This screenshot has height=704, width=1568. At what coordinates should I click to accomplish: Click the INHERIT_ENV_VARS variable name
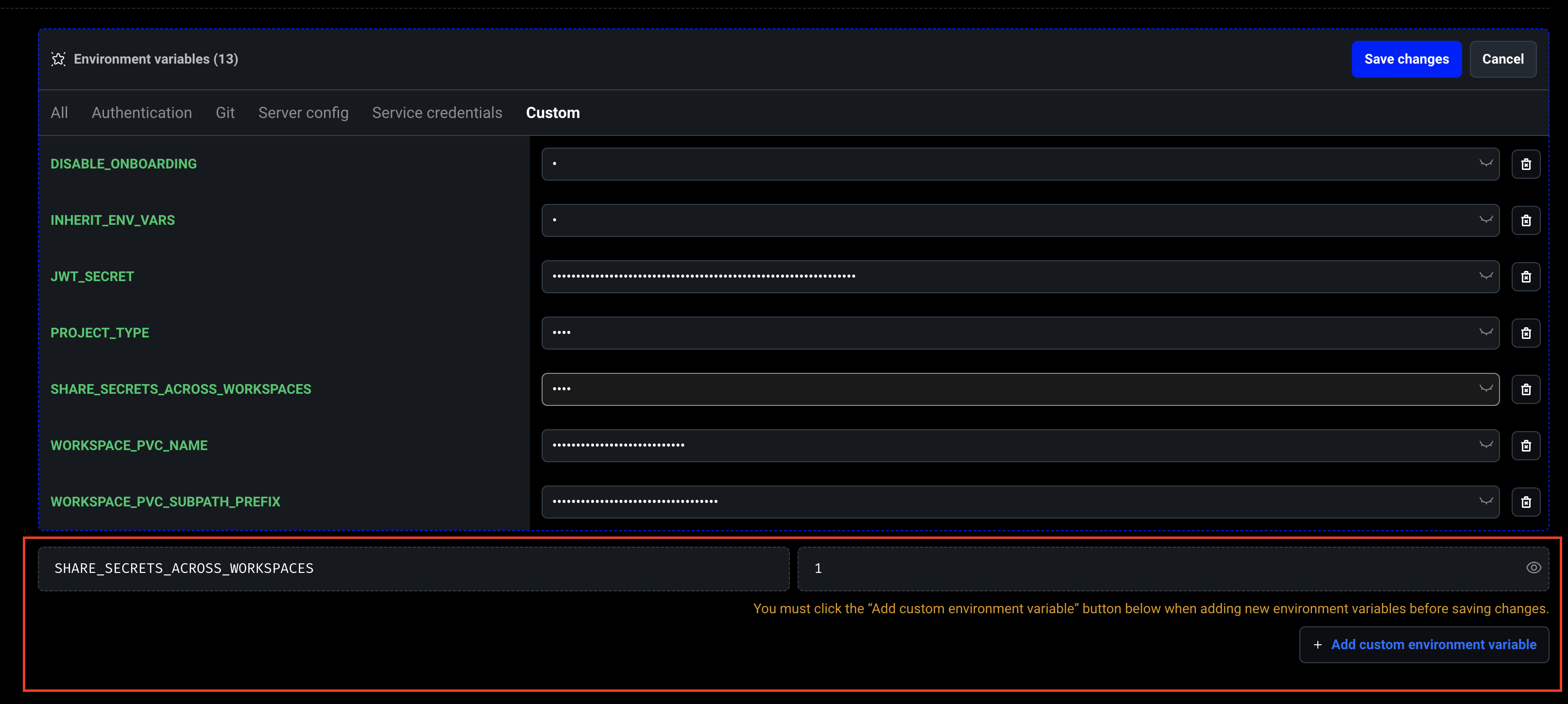(113, 220)
